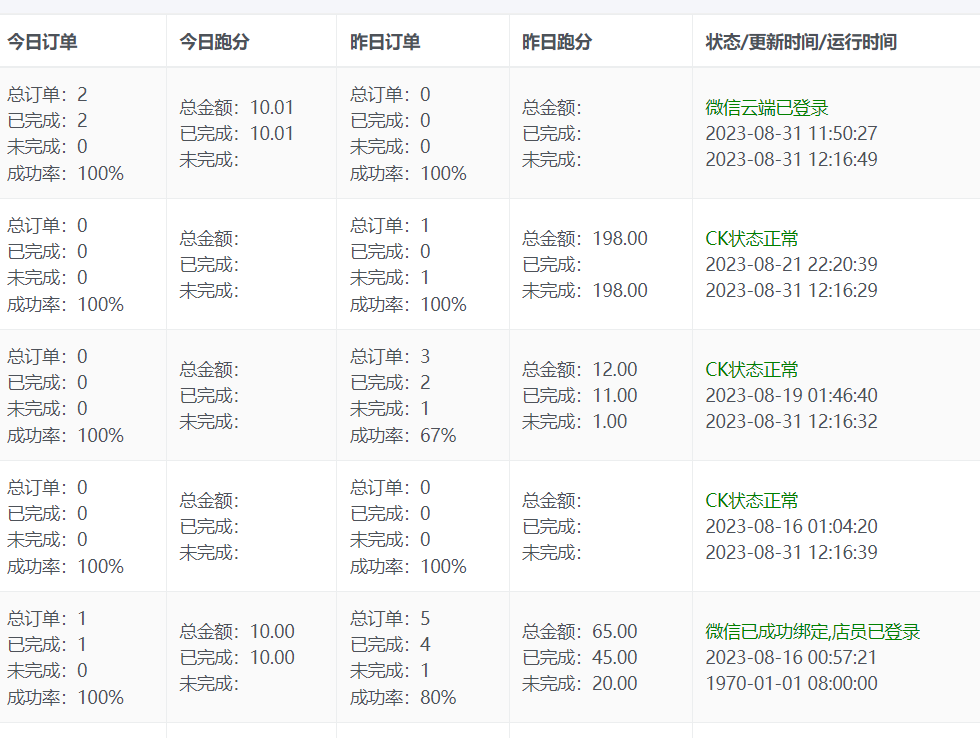Screen dimensions: 980x738
Task: Click timestamp 2023-08-16 01:04:20
Action: 791,527
